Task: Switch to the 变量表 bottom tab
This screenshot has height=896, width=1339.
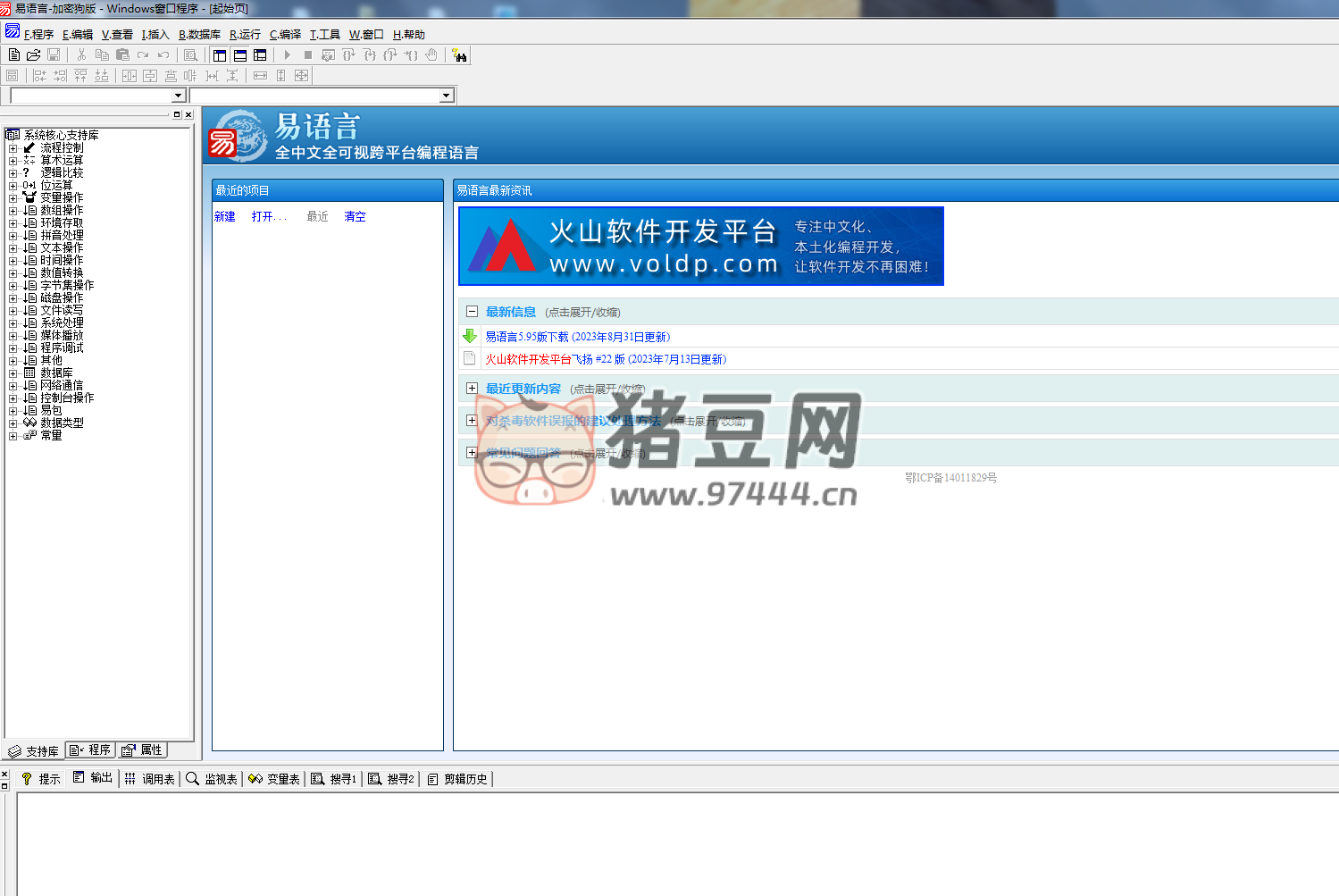Action: coord(273,779)
